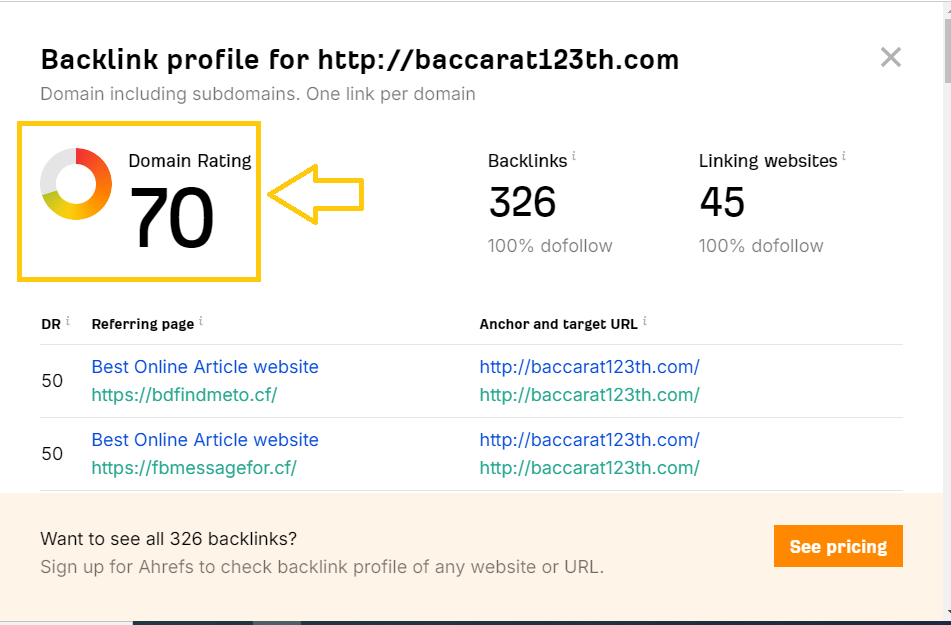Click the info icon beside Backlinks
Image resolution: width=951 pixels, height=625 pixels.
(x=574, y=157)
